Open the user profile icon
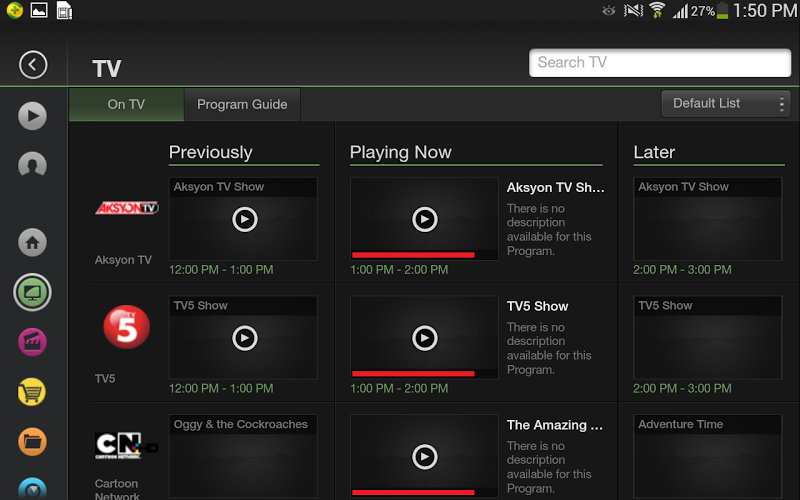This screenshot has height=500, width=800. (33, 165)
